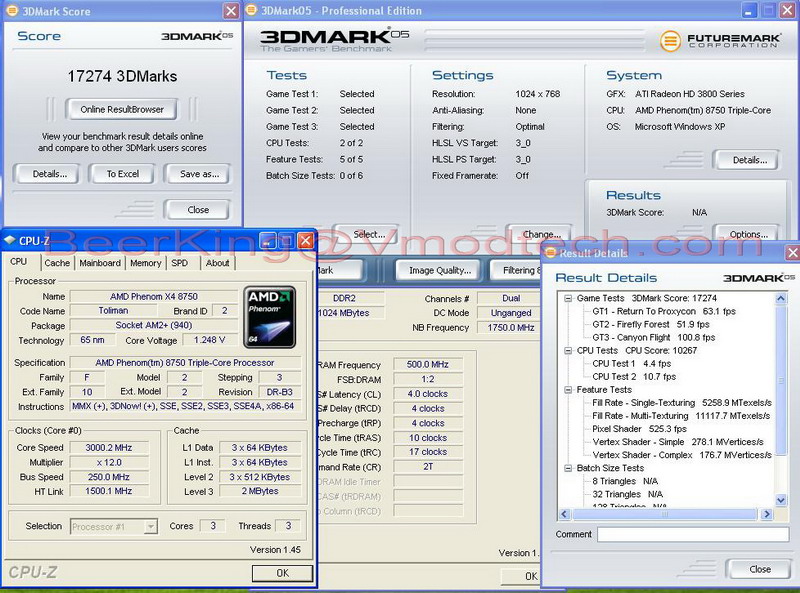Click the Comment input field
This screenshot has height=593, width=800.
pos(693,534)
